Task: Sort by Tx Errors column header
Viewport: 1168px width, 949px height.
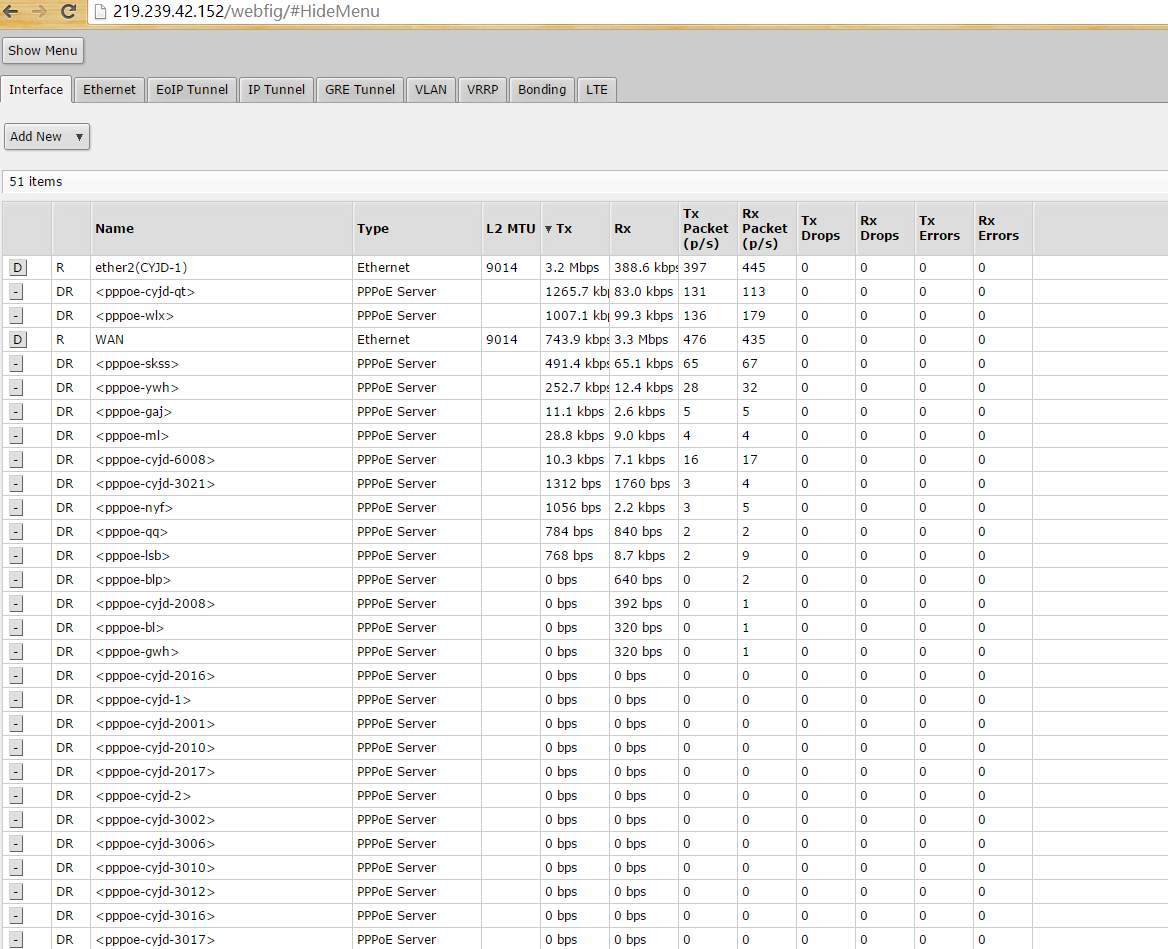Action: (943, 229)
